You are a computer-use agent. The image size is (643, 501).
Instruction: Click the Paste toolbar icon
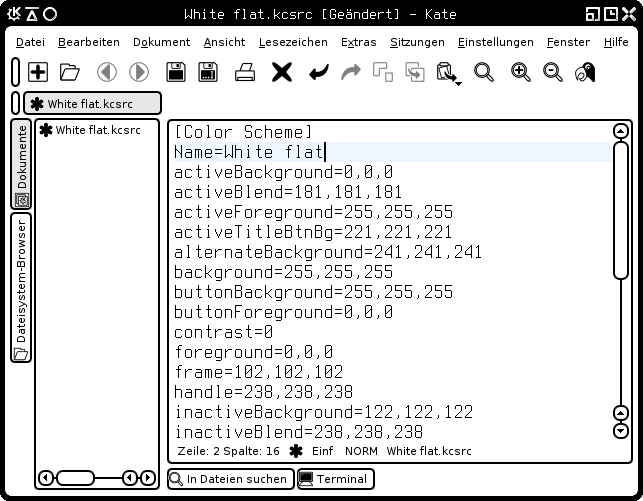click(445, 73)
